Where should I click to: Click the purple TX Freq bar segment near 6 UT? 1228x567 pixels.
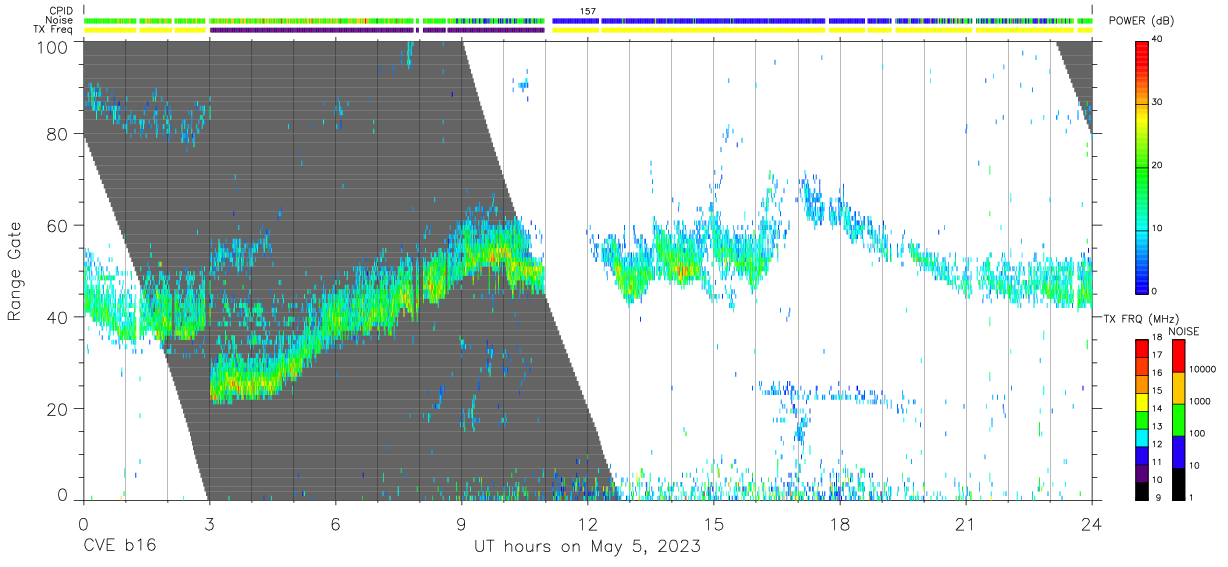[313, 30]
